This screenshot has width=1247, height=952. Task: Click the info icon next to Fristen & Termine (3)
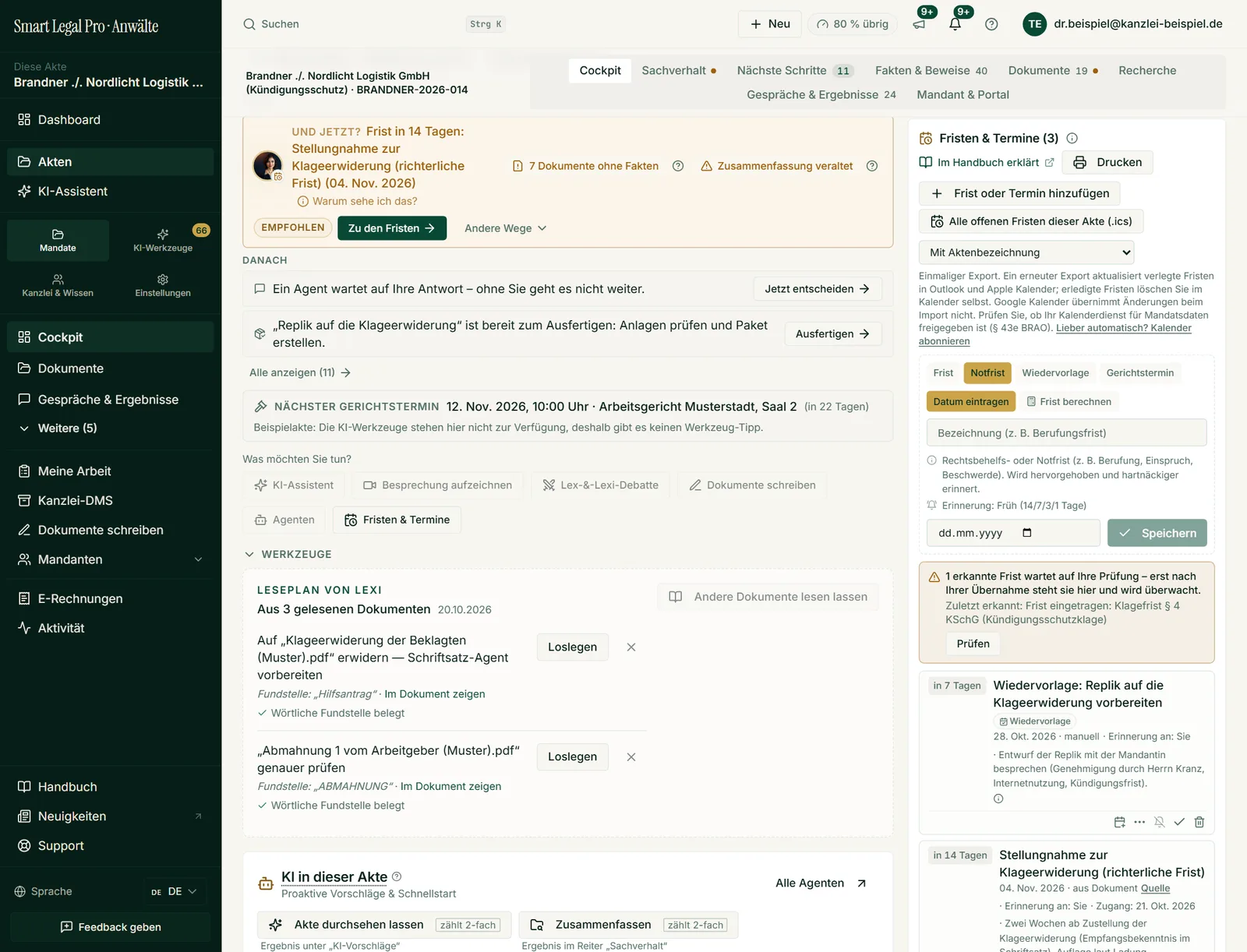click(1072, 138)
